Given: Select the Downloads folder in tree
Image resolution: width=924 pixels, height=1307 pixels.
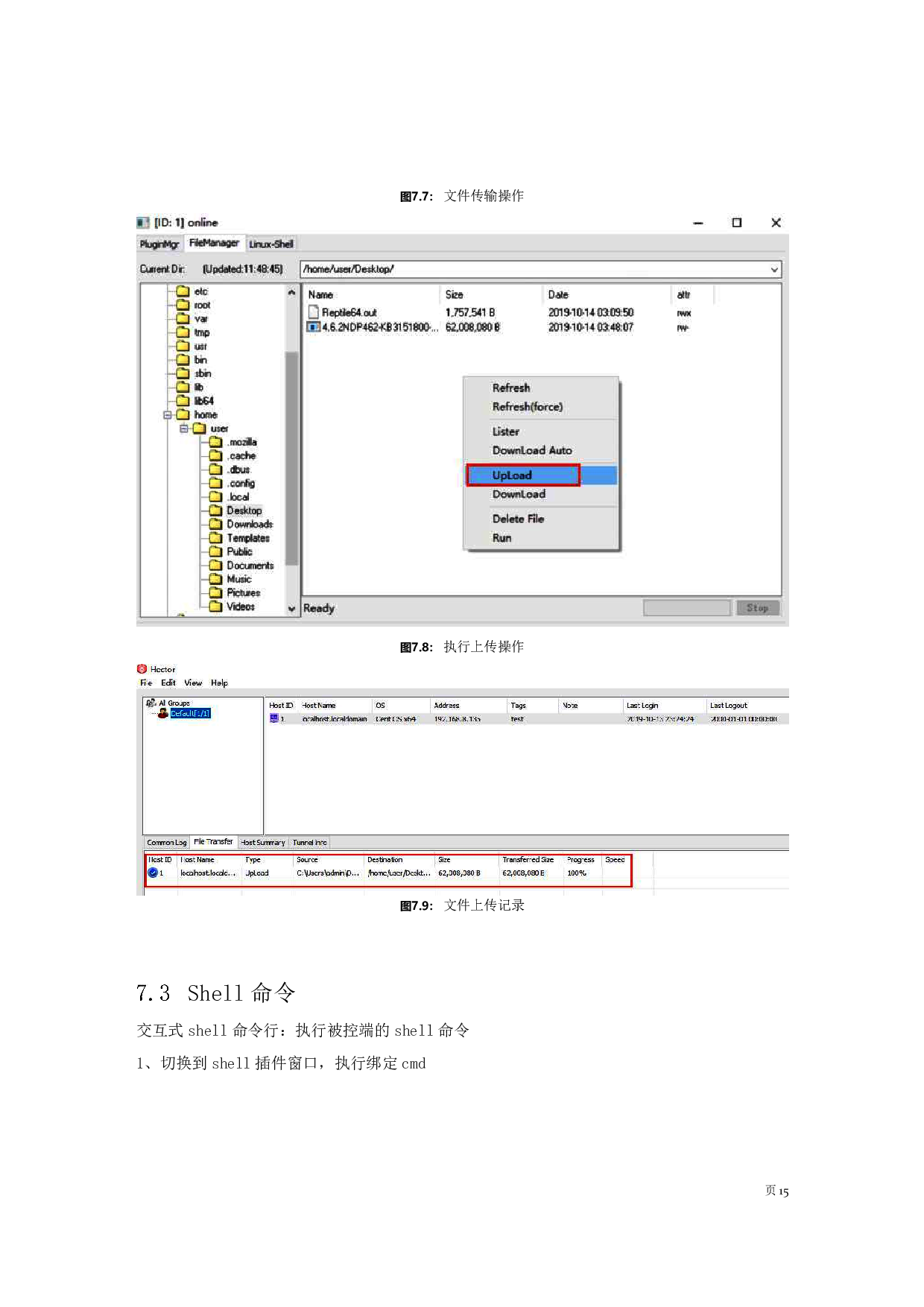Looking at the screenshot, I should pyautogui.click(x=250, y=525).
